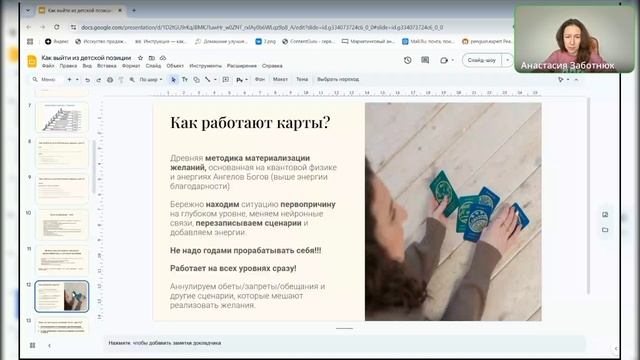Collapse the toolbar with the up chevron
Viewport: 640px width, 360px height.
tap(576, 80)
